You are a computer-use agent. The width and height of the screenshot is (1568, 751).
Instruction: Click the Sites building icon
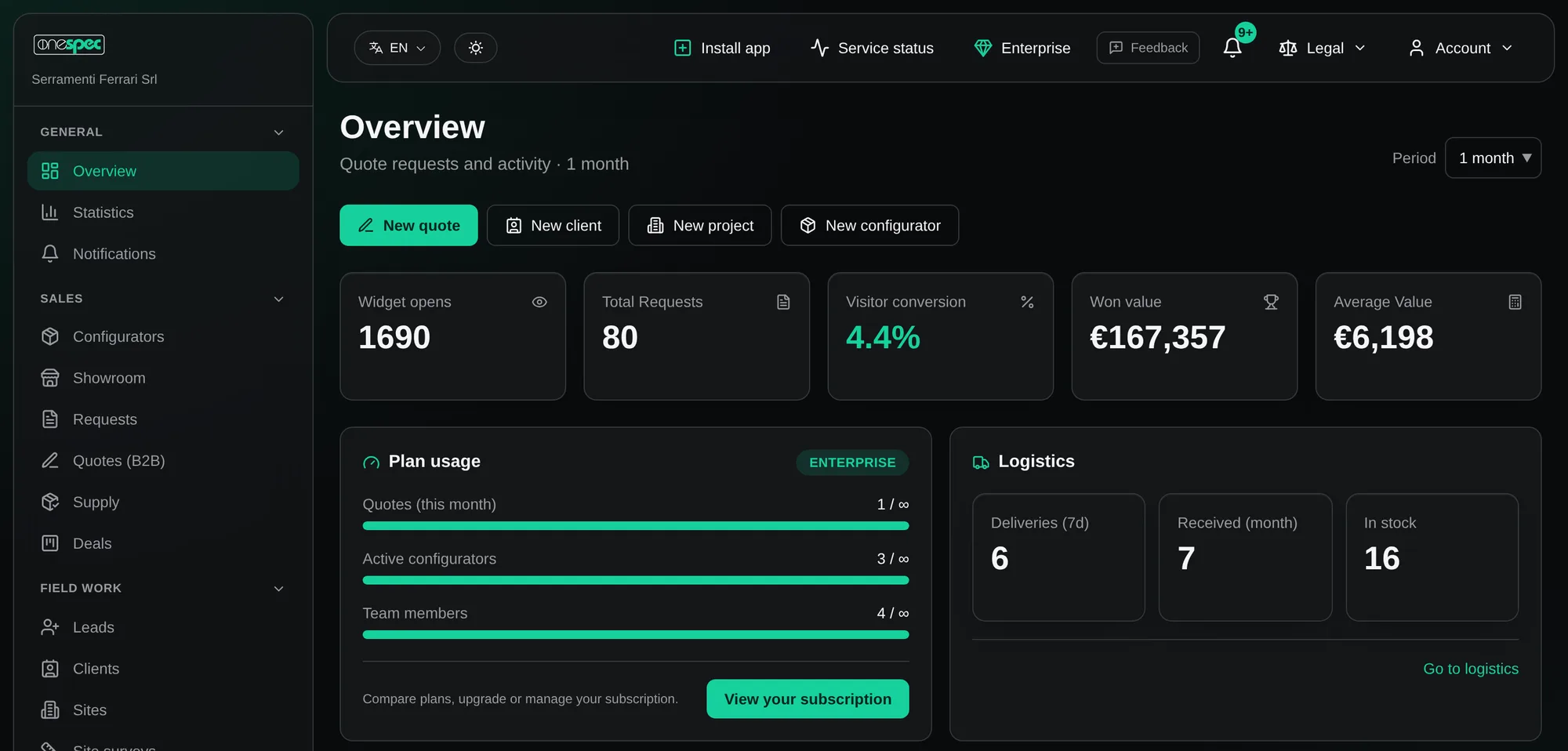tap(50, 710)
